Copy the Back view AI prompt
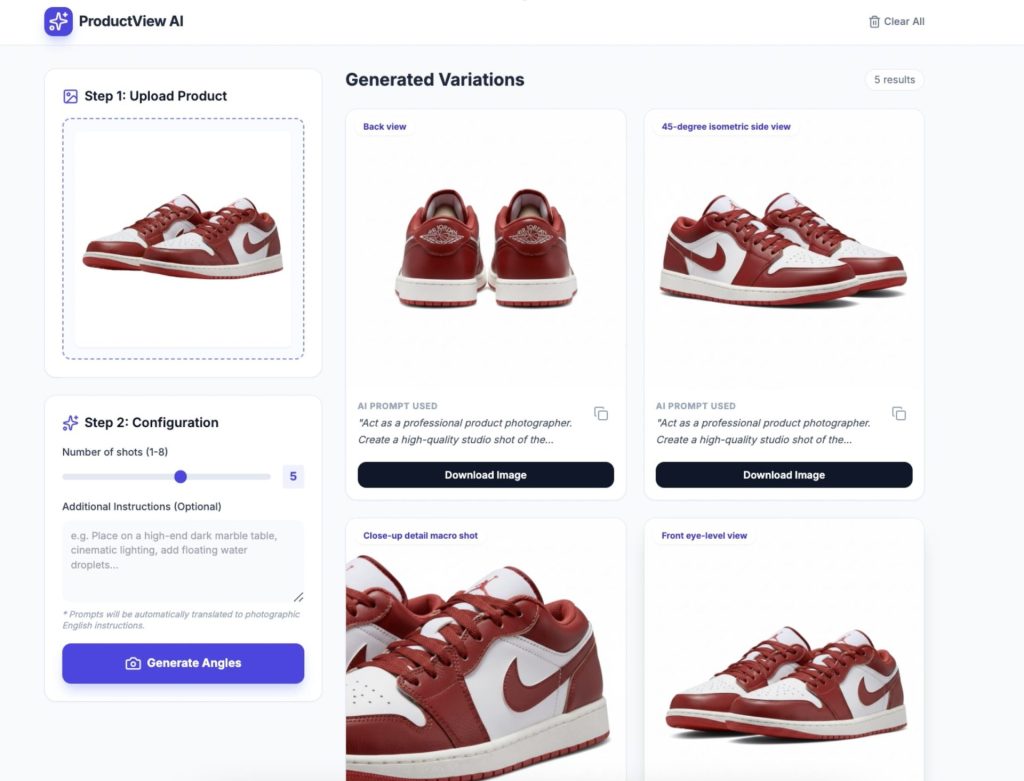The image size is (1024, 781). [601, 414]
